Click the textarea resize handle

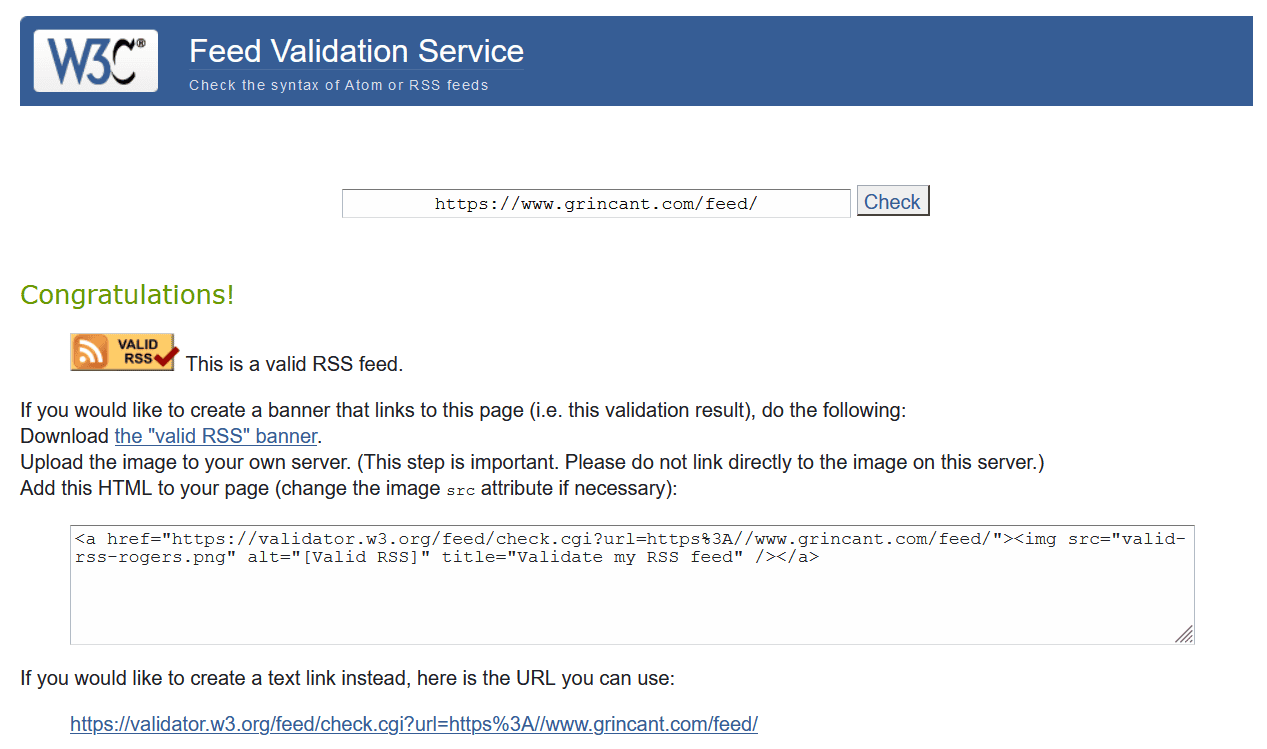tap(1183, 633)
